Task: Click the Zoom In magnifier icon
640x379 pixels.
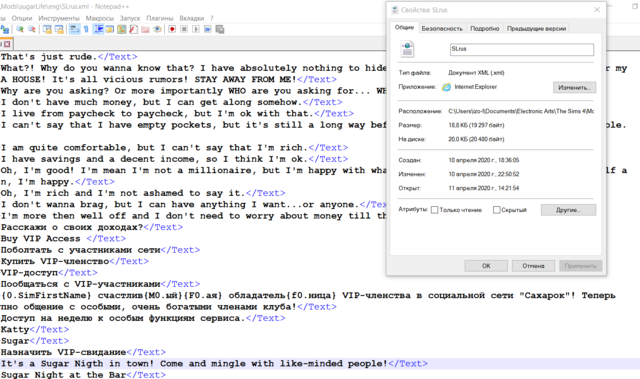Action: coord(20,29)
